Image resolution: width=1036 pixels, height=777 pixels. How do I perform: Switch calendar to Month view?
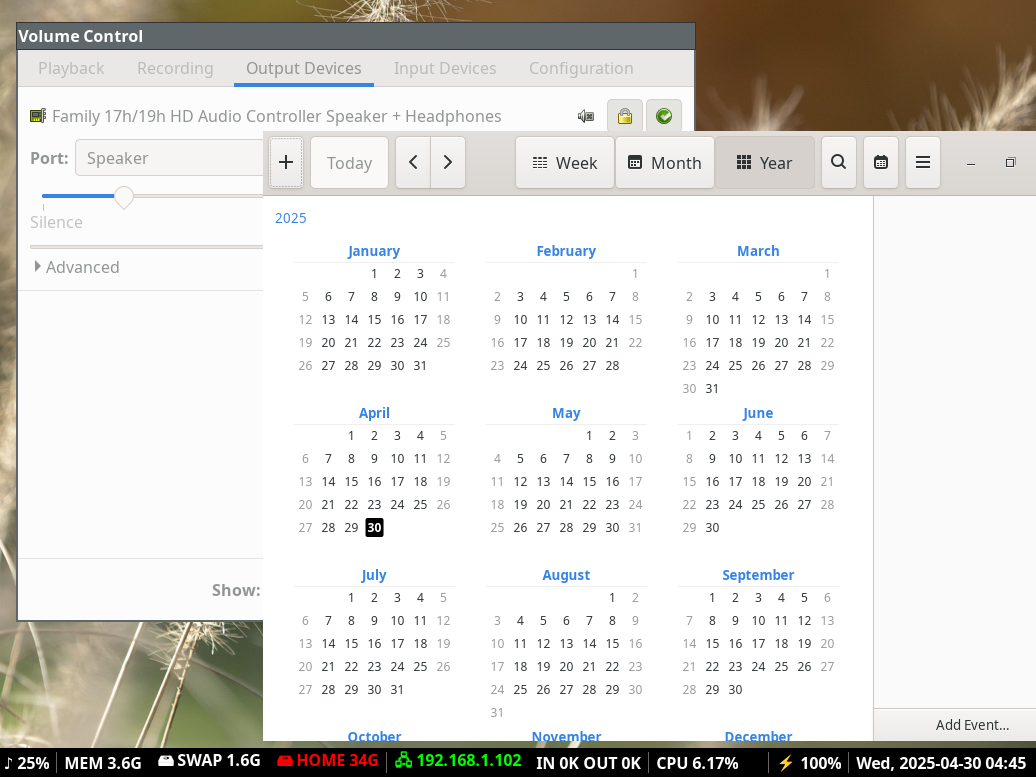[x=665, y=163]
